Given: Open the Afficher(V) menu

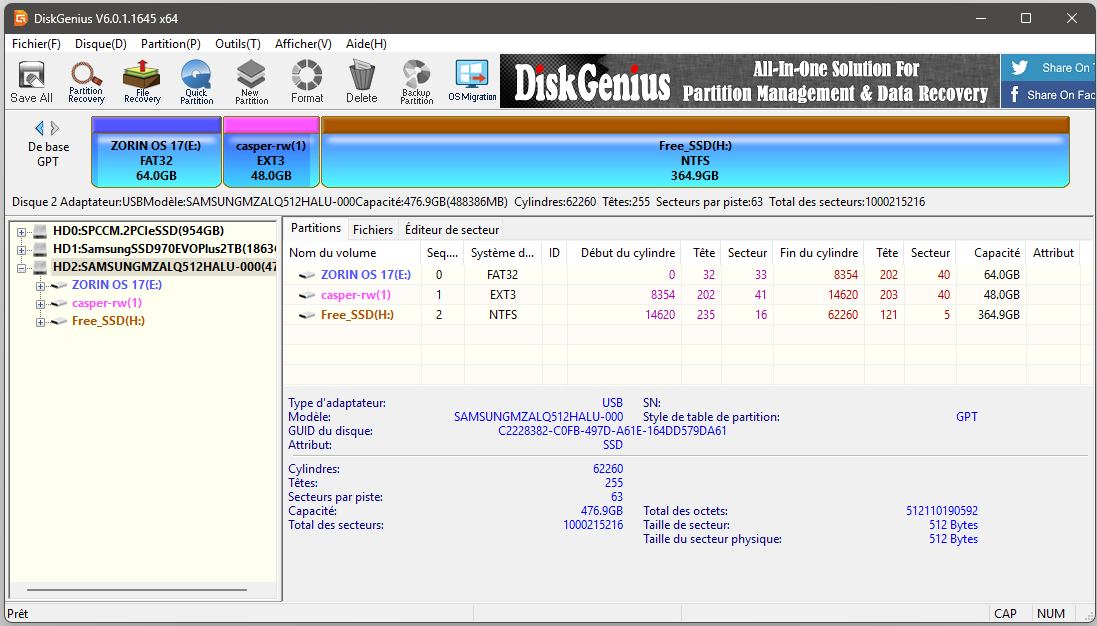Looking at the screenshot, I should 303,43.
